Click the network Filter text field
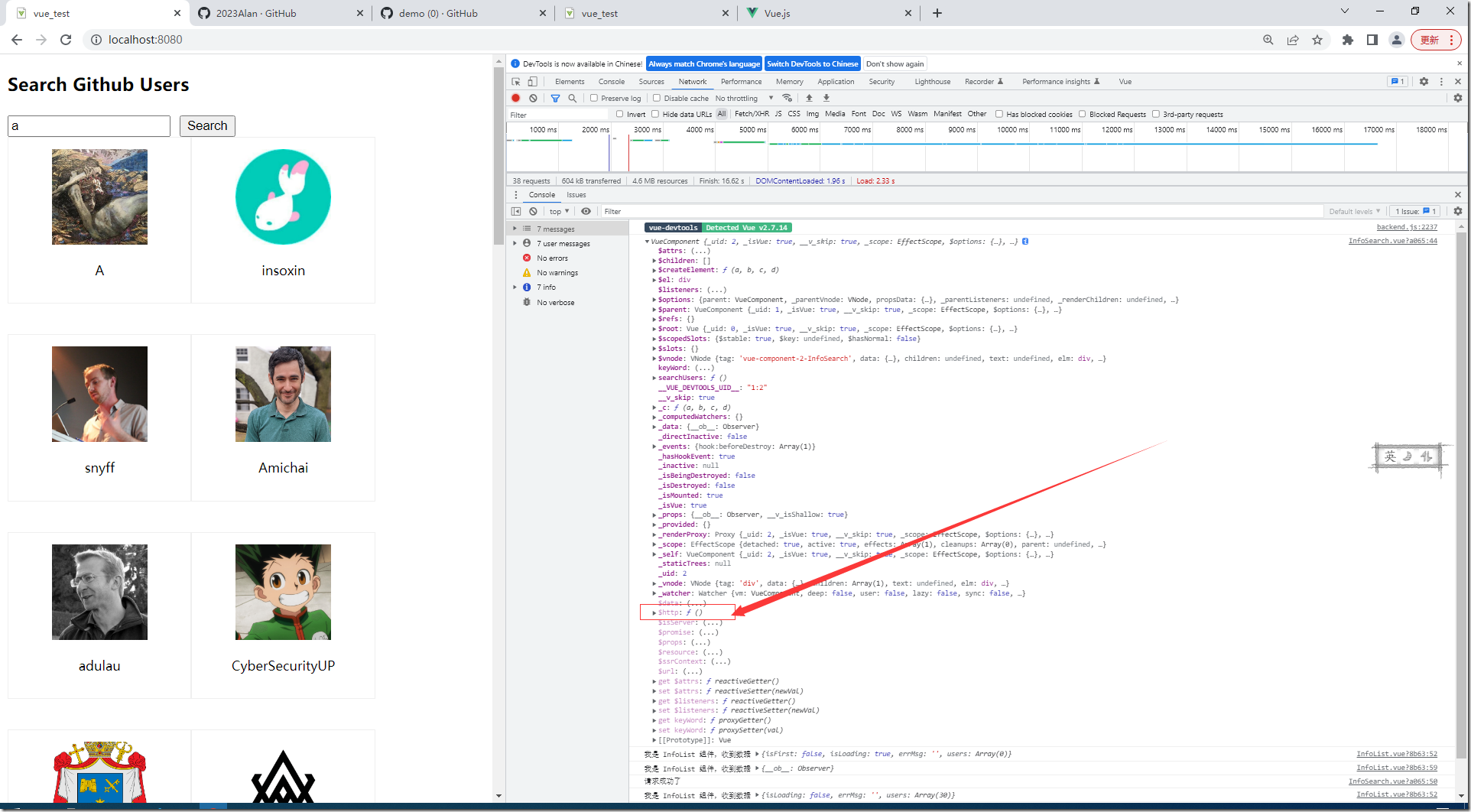 coord(558,115)
